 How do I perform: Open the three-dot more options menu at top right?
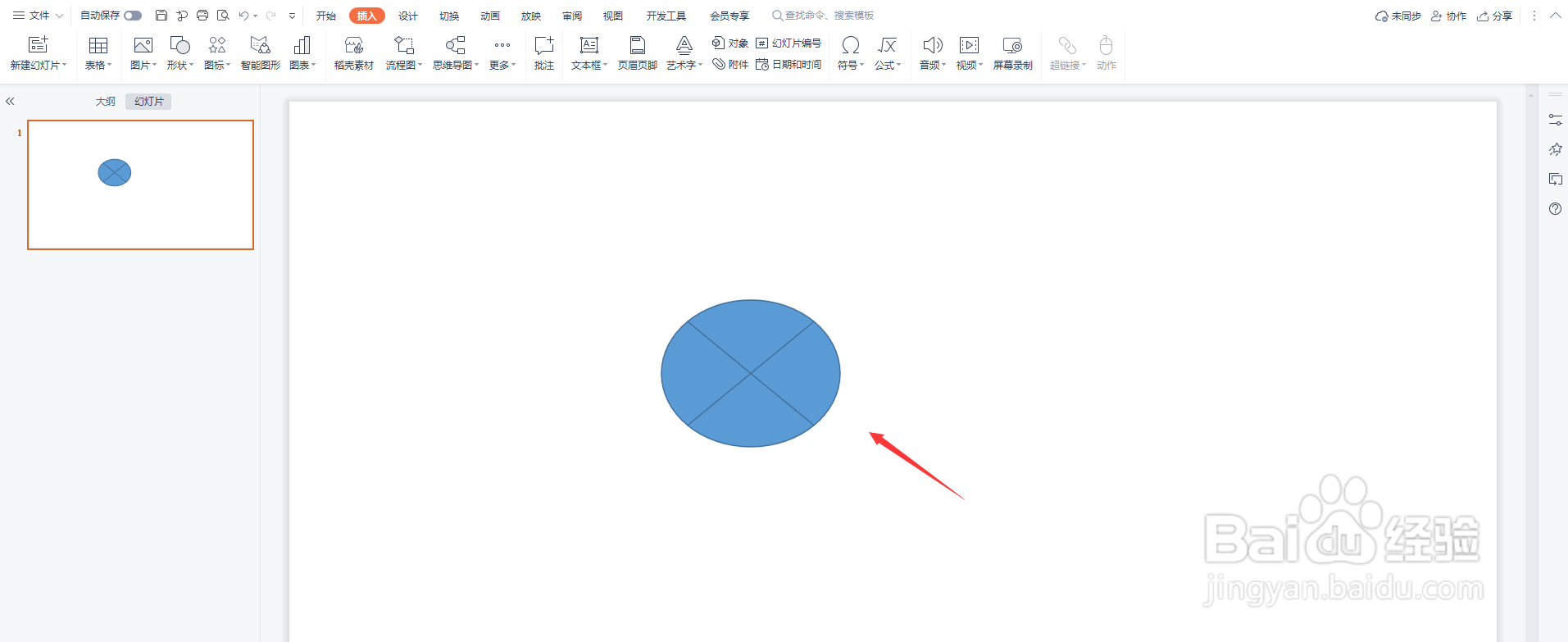[1534, 16]
